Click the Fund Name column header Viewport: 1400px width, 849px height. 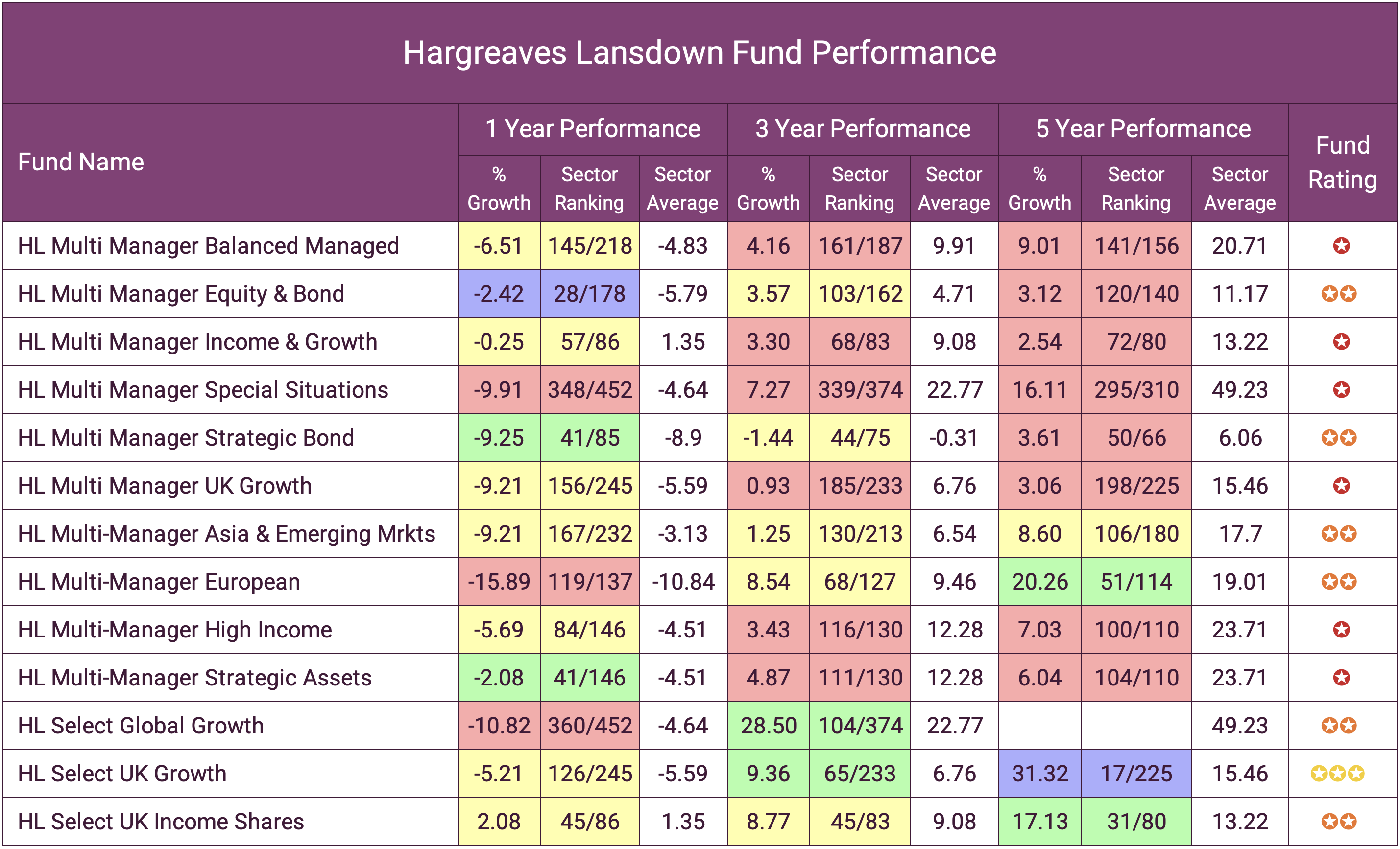(81, 163)
